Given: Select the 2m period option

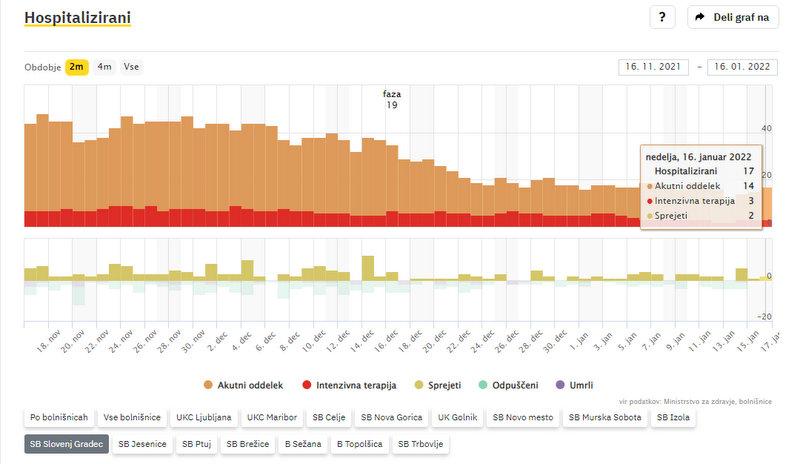Looking at the screenshot, I should [76, 67].
